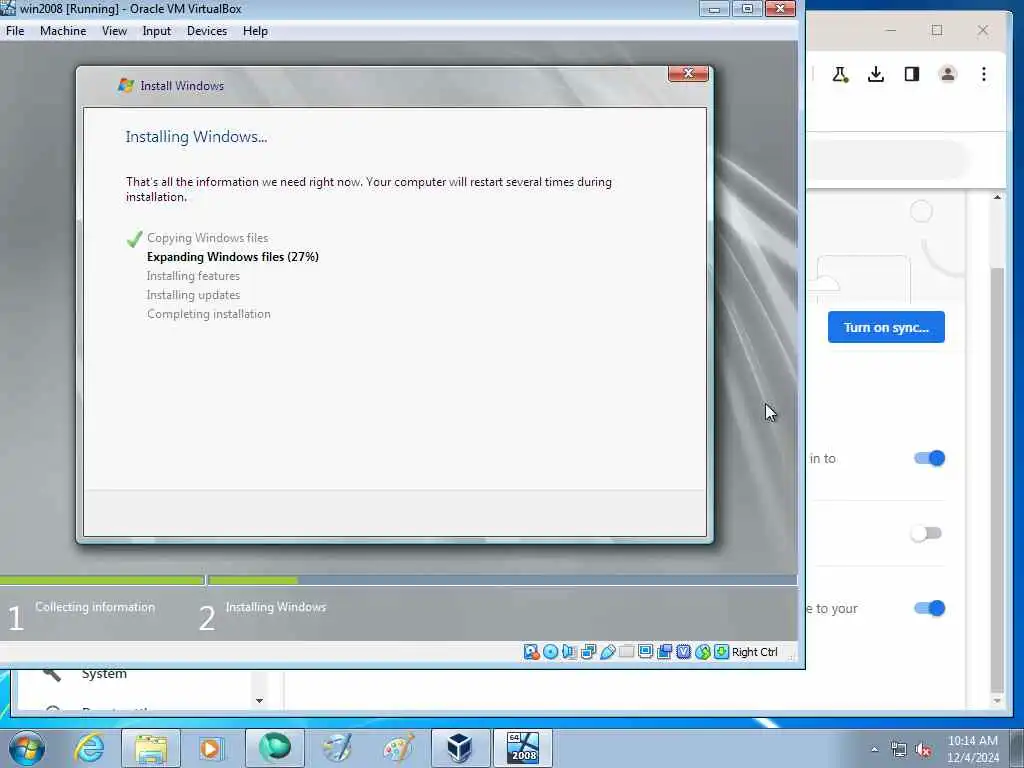This screenshot has width=1024, height=768.
Task: Click the Chrome scrollbar down arrow
Action: point(997,701)
